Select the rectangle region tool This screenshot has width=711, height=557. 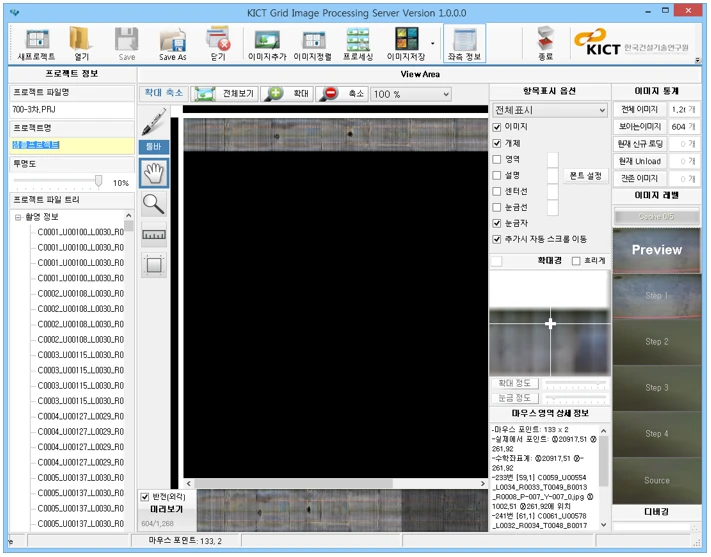(x=154, y=265)
